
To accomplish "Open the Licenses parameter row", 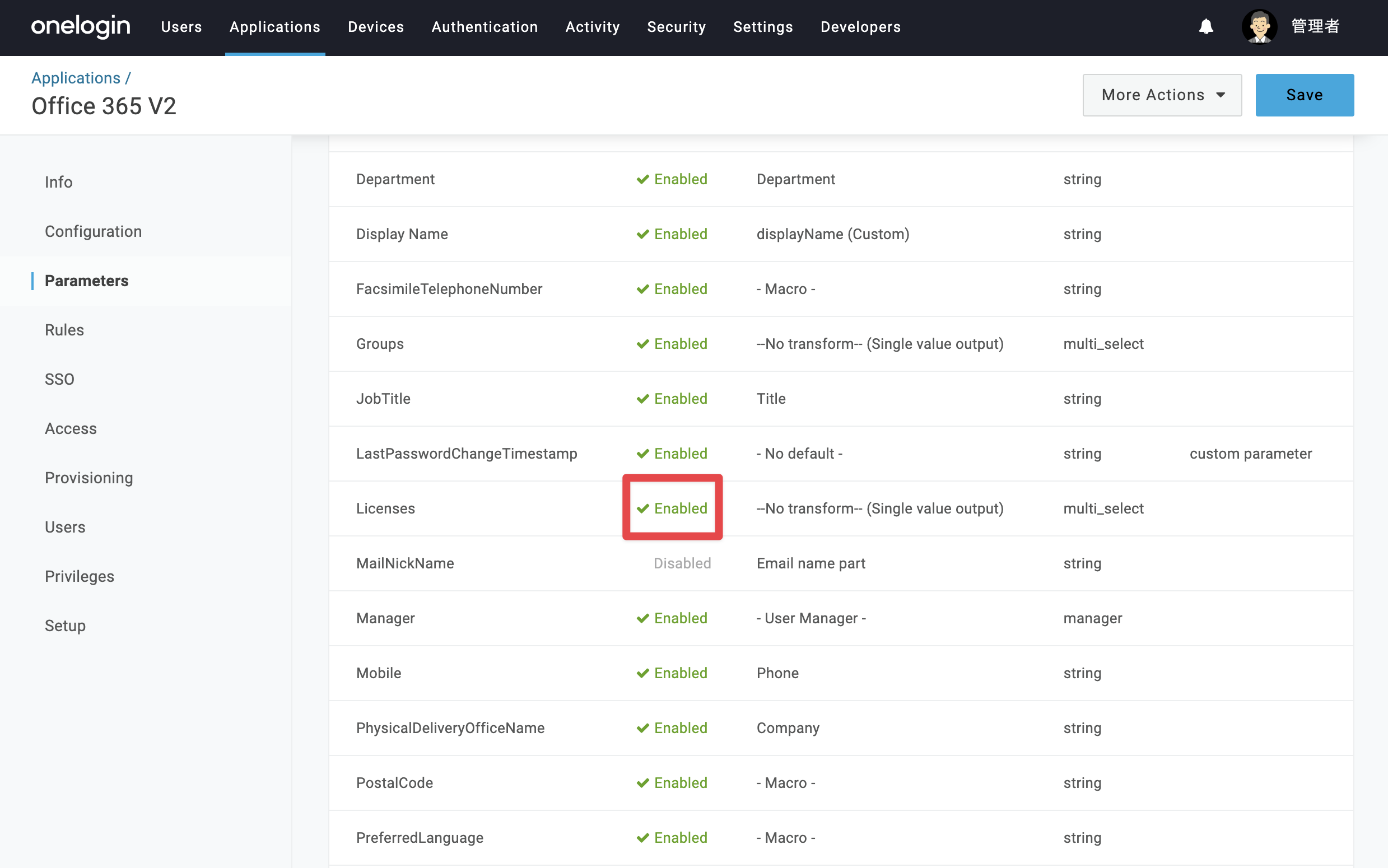I will tap(841, 508).
